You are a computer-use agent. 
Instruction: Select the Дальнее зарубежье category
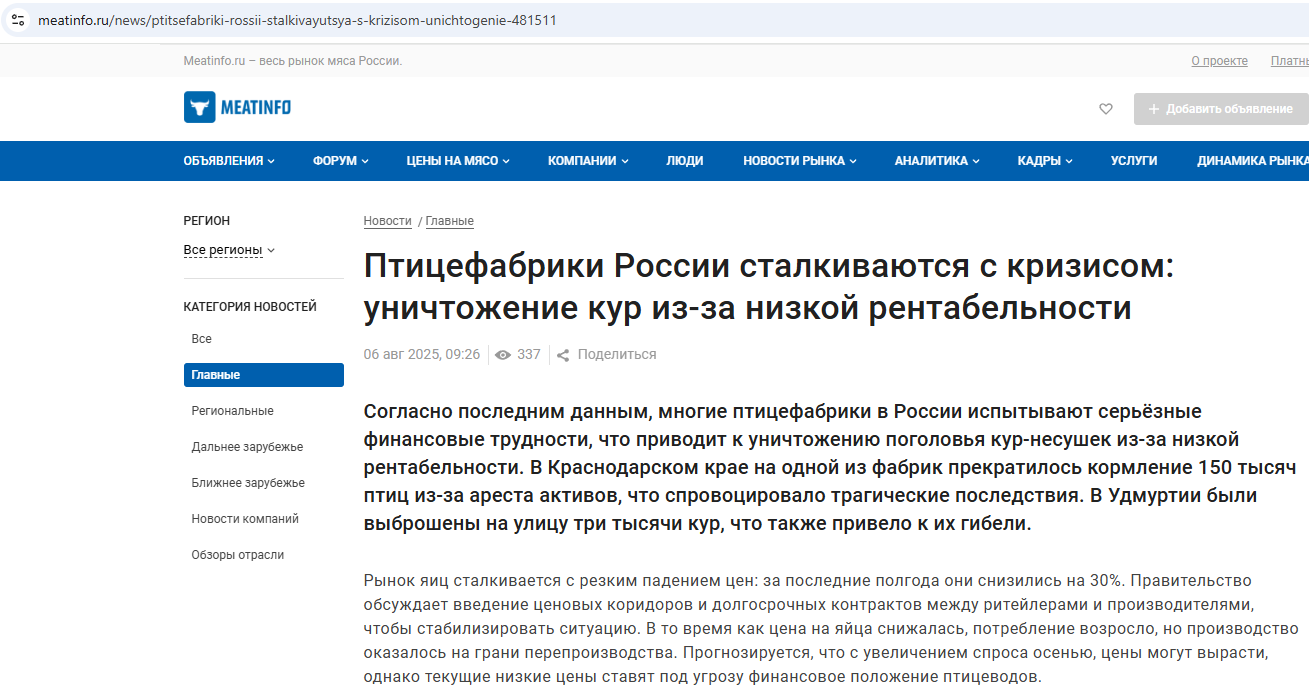247,447
